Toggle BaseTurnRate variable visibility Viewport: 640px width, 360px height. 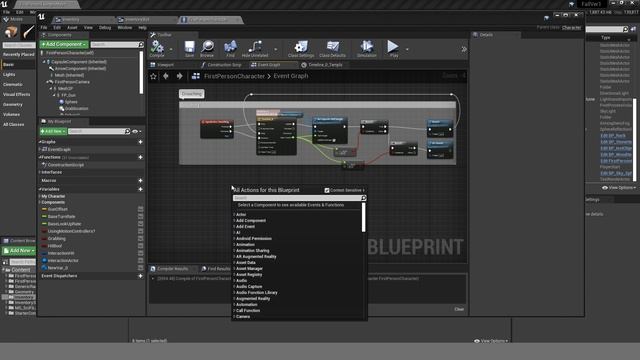tap(140, 216)
